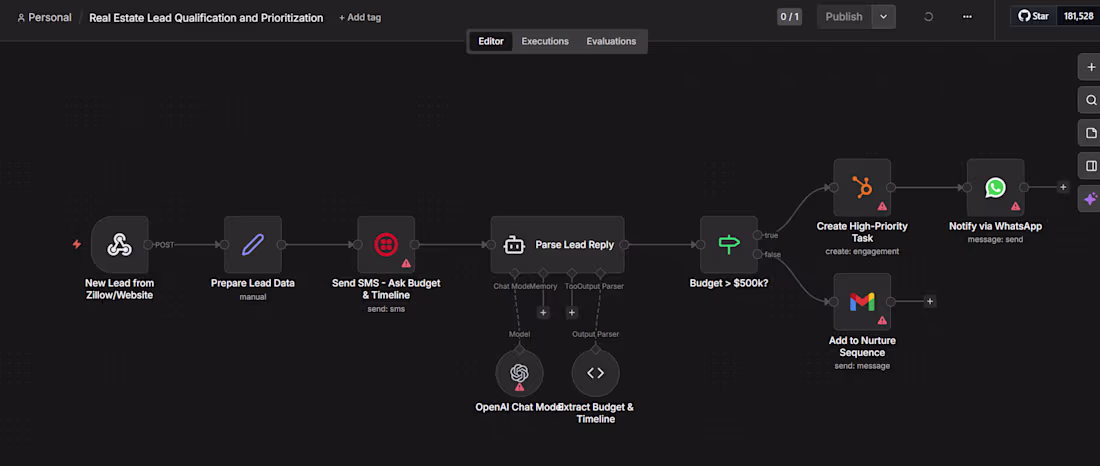Click the Add tag link
Screen dimensions: 1100x466
click(360, 18)
